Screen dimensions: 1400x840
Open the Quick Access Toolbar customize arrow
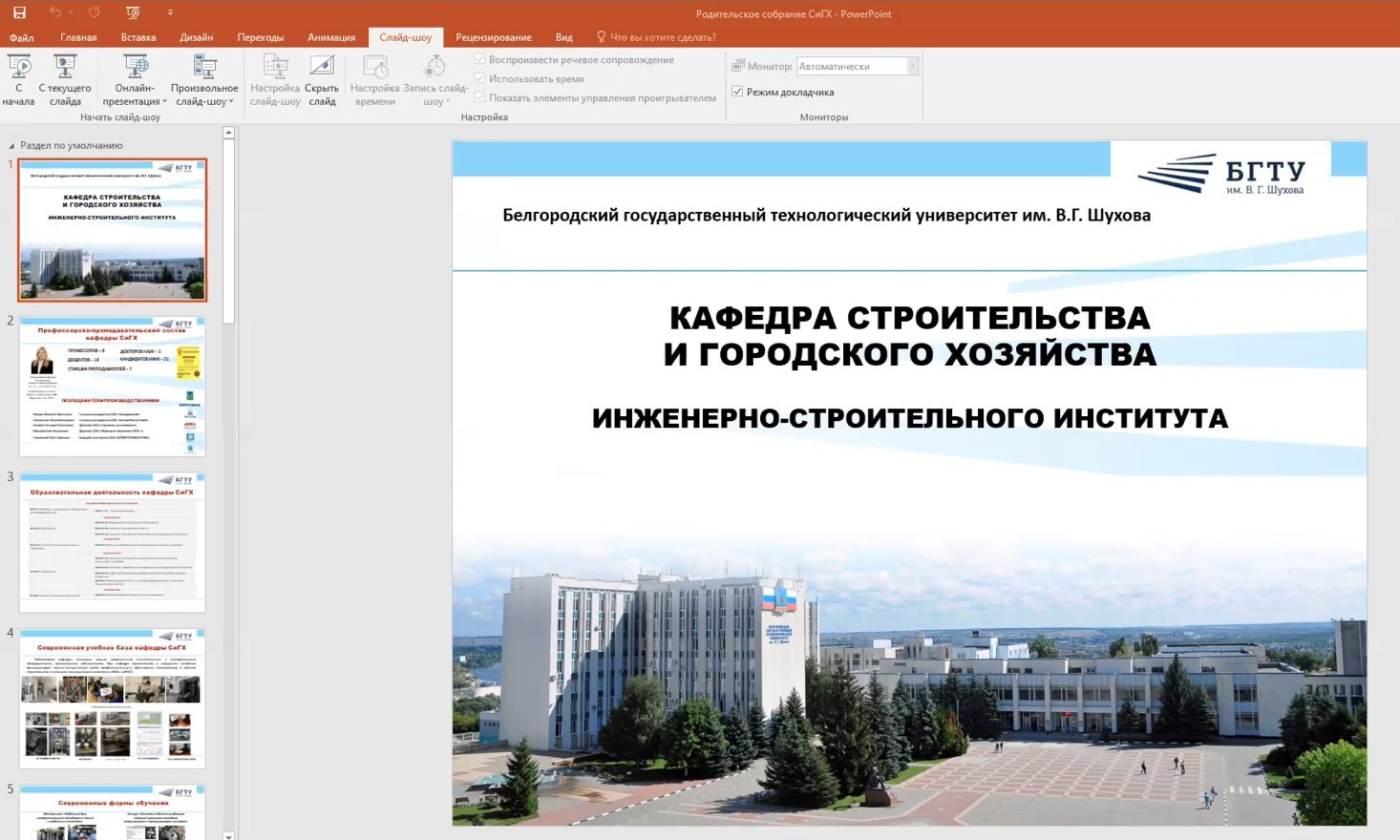point(170,12)
